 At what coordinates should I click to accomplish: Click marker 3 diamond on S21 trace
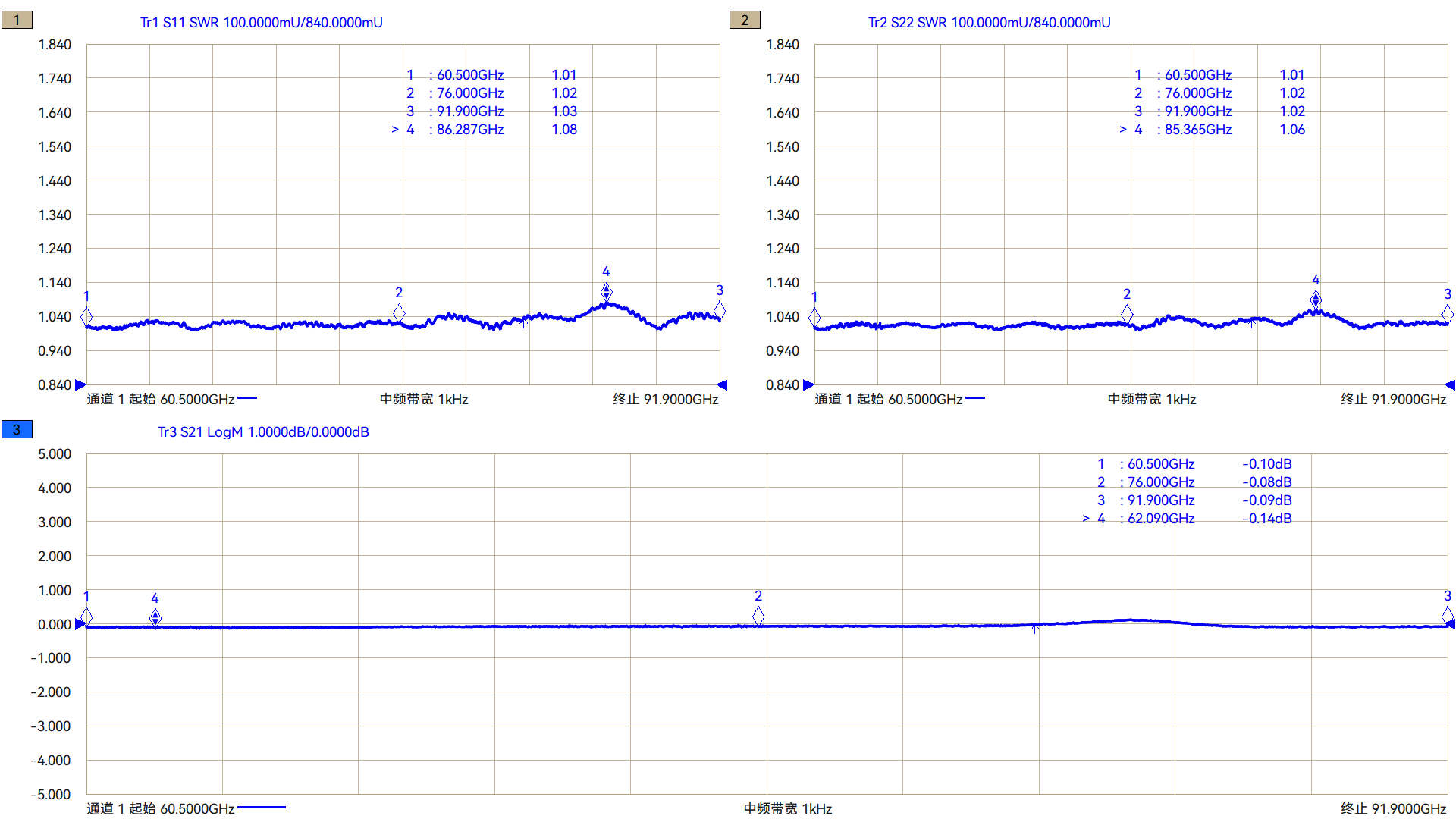[1447, 616]
